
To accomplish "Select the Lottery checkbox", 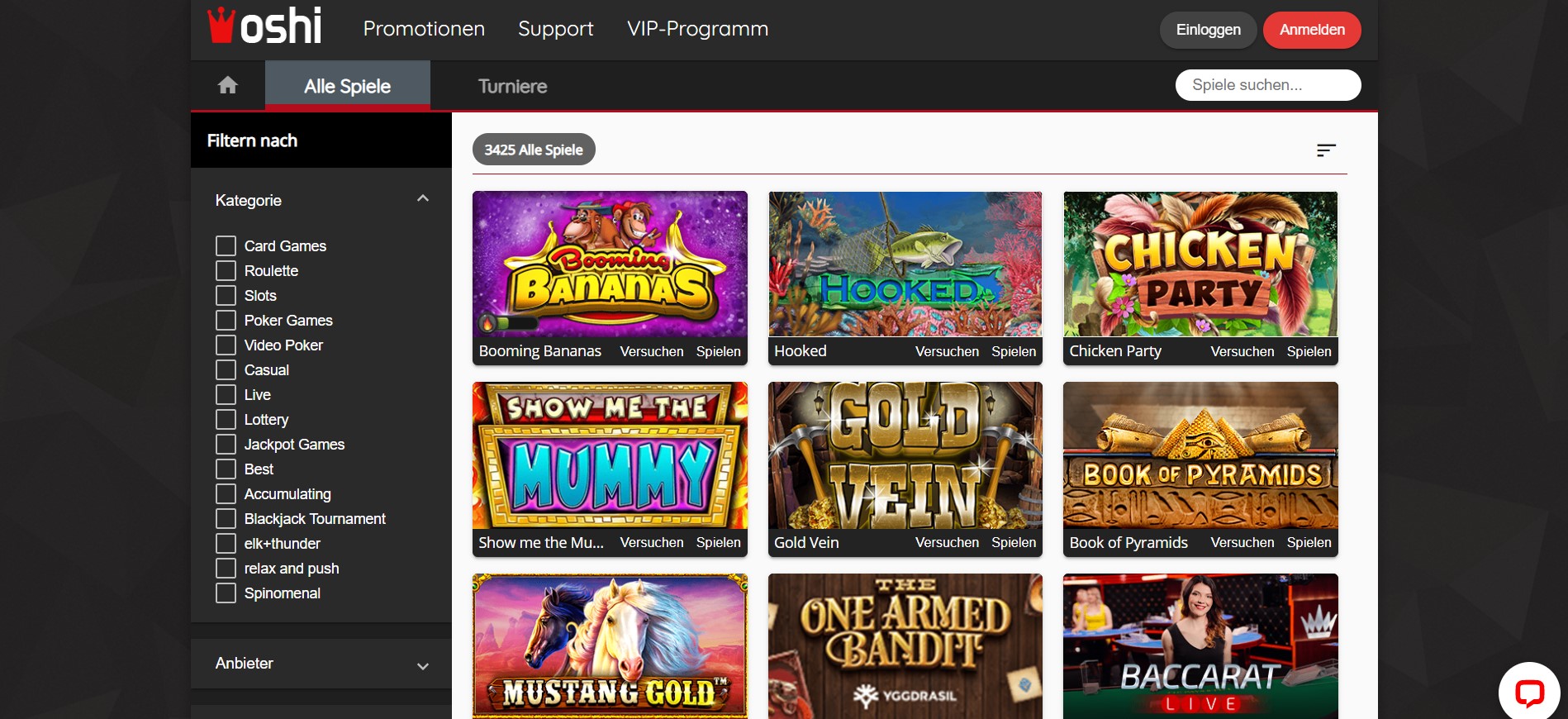I will tap(226, 420).
